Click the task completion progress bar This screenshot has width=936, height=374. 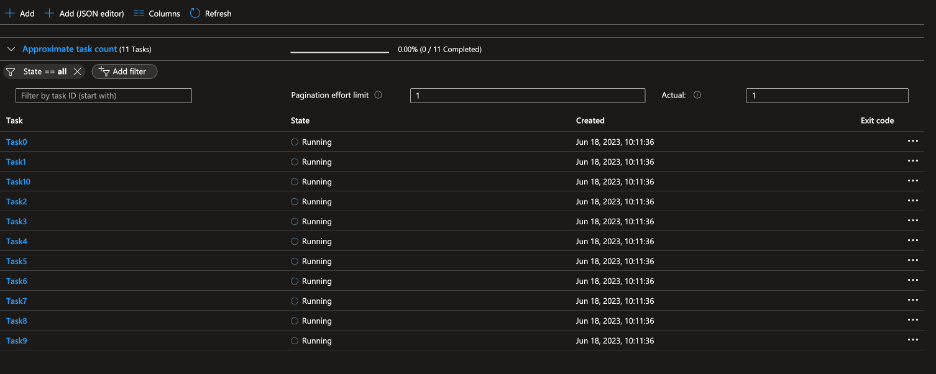pyautogui.click(x=340, y=52)
